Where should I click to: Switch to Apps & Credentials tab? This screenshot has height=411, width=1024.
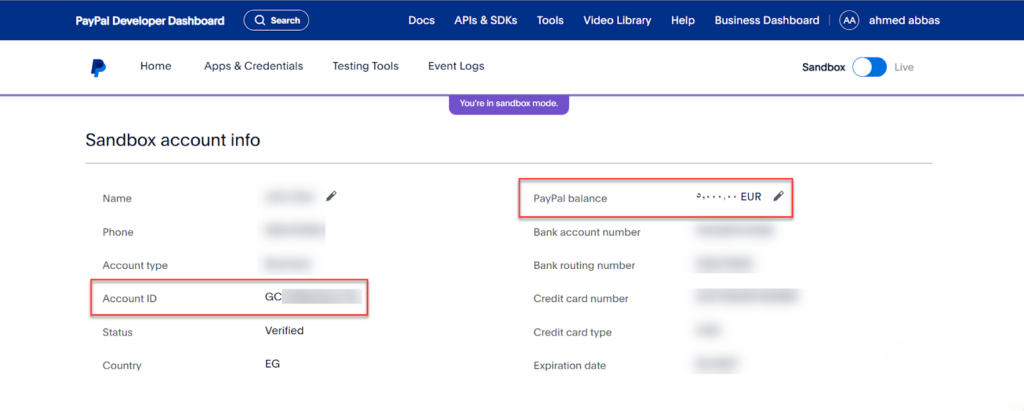[253, 66]
